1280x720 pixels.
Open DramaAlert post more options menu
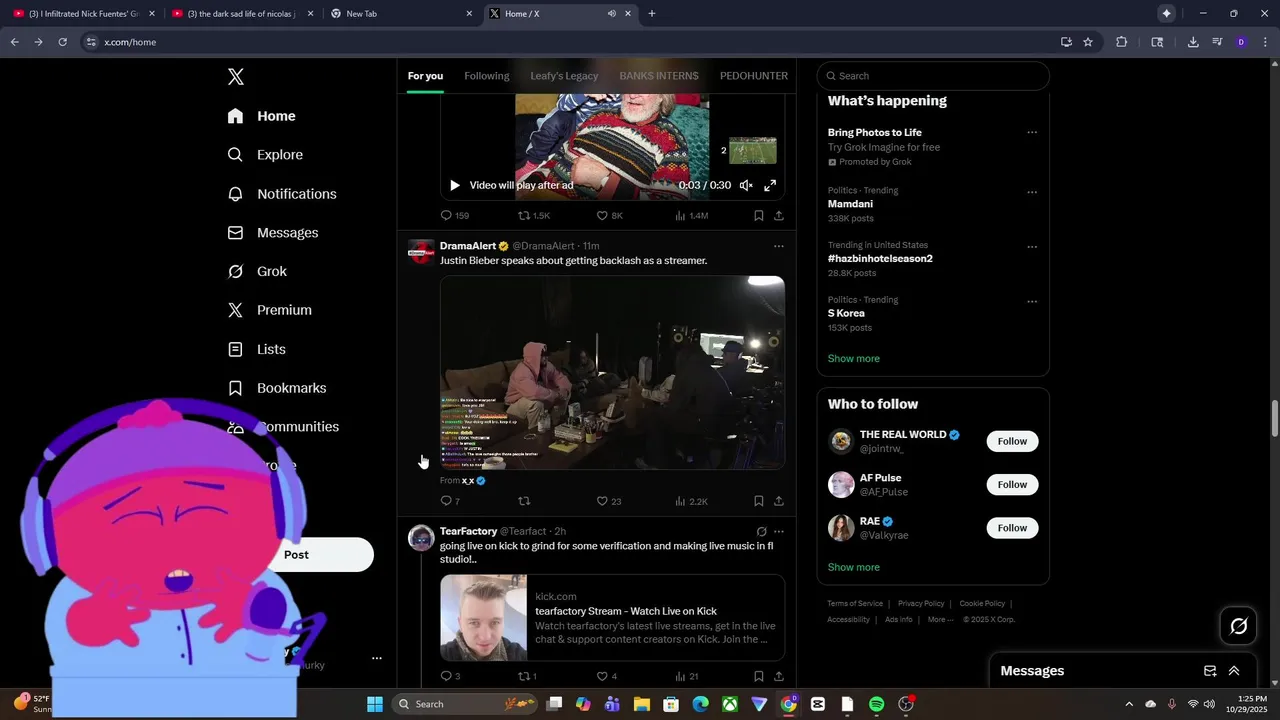point(779,246)
